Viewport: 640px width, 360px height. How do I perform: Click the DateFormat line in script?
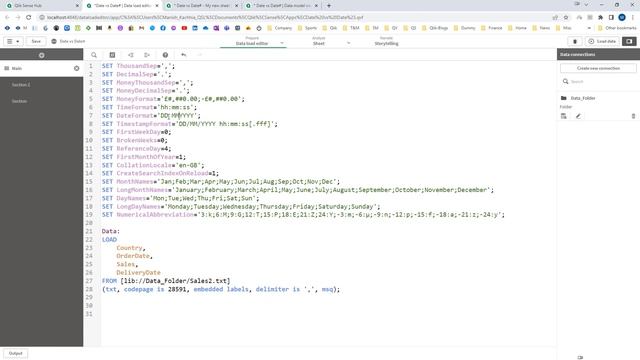151,116
